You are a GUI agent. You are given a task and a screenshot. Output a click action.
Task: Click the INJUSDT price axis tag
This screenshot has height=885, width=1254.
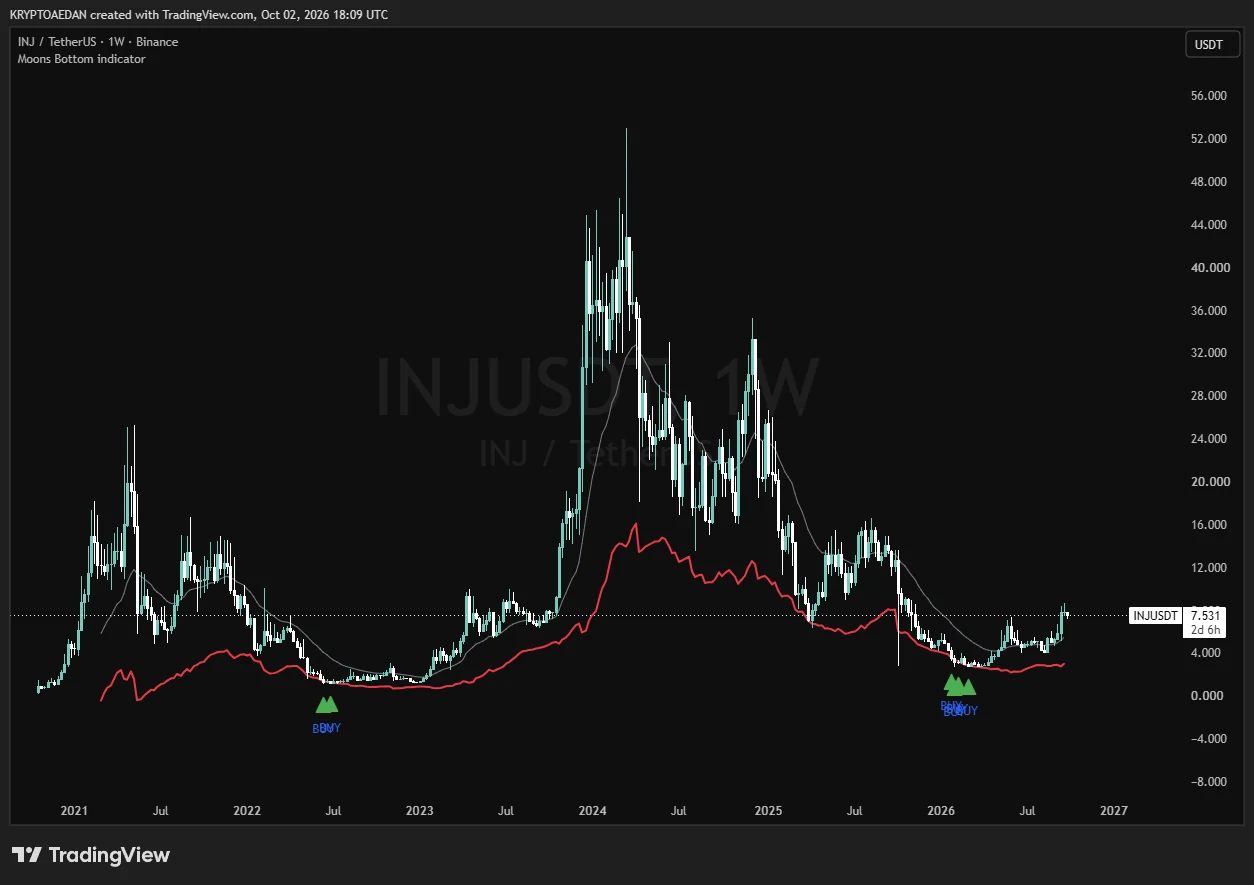click(1155, 616)
